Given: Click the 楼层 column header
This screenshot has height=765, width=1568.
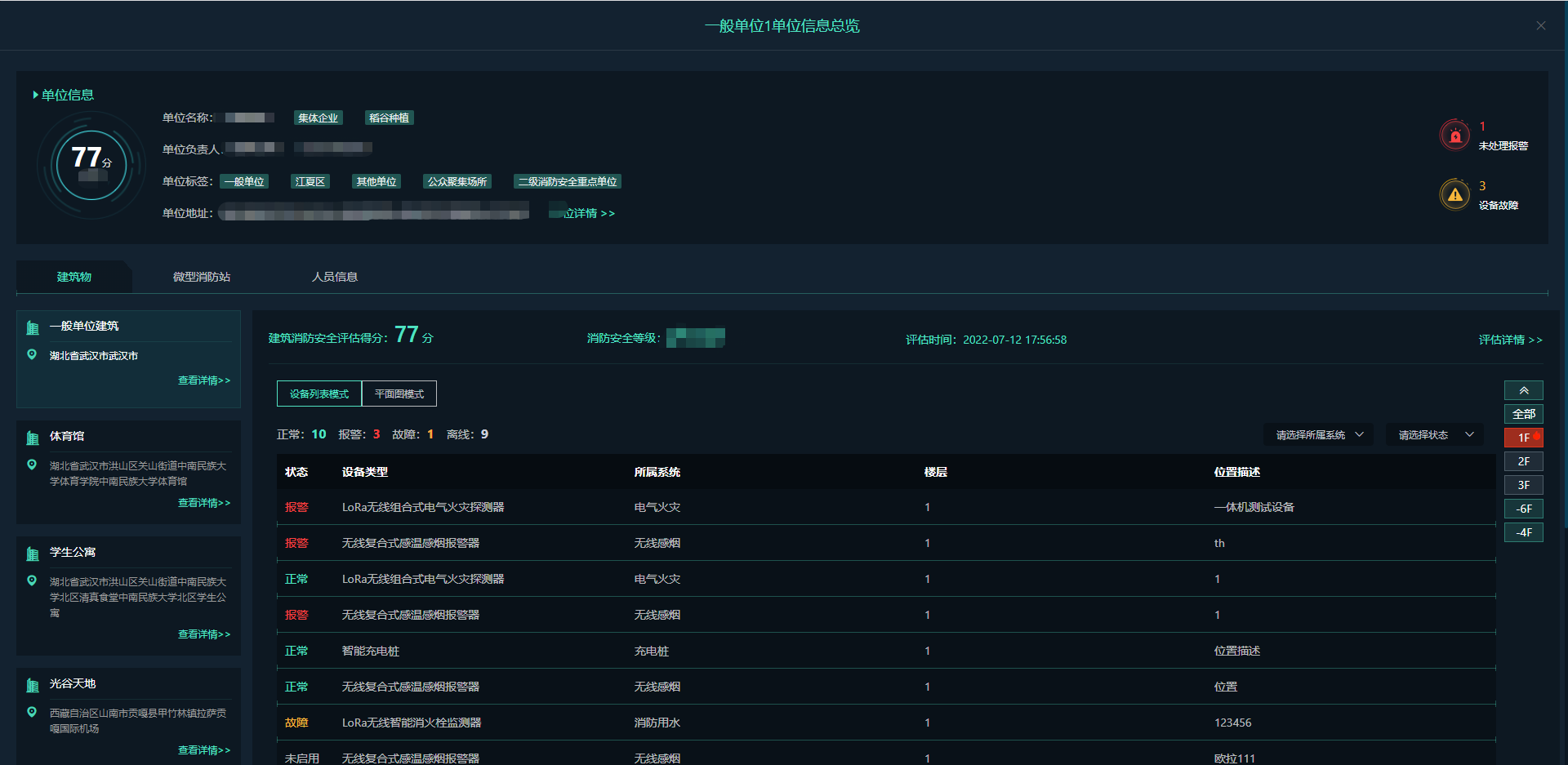Looking at the screenshot, I should coord(936,472).
